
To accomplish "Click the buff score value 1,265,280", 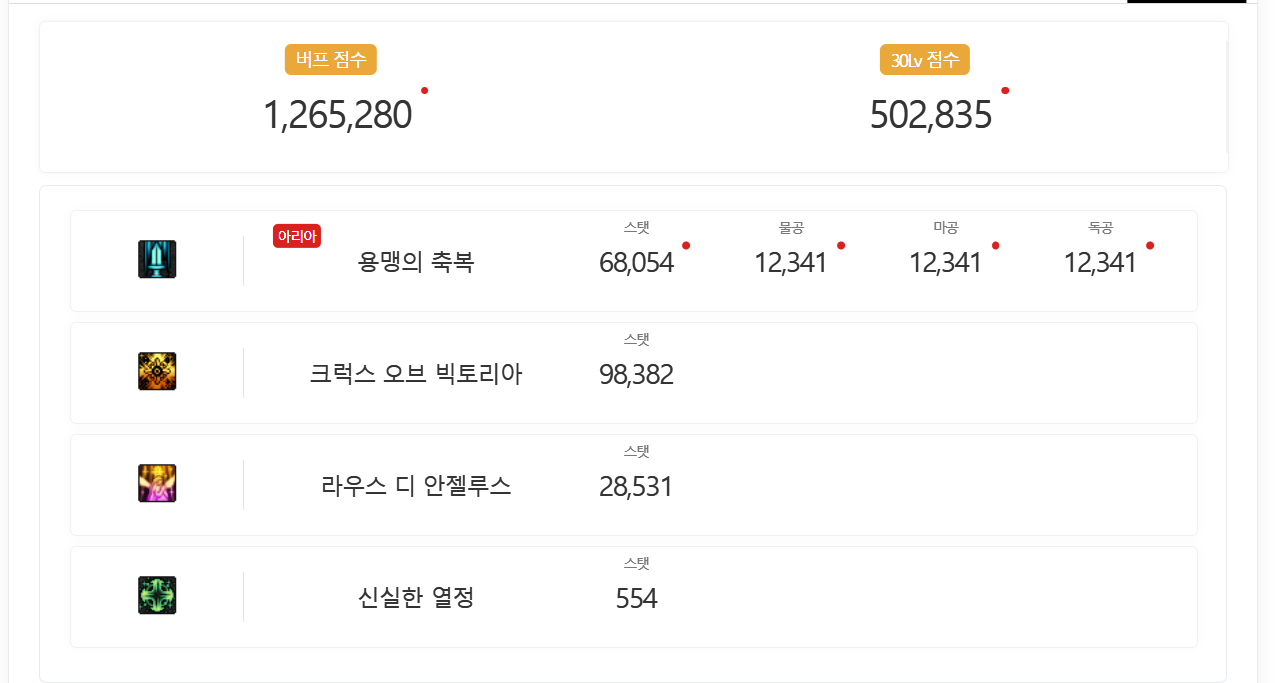I will pyautogui.click(x=338, y=115).
